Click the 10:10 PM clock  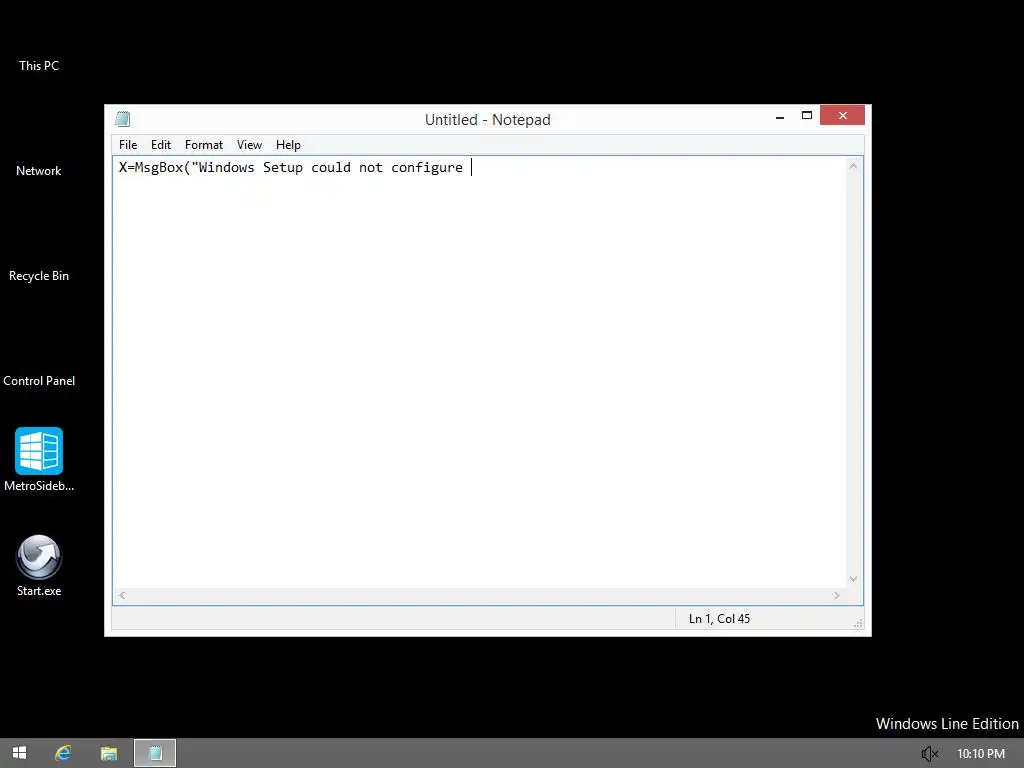(x=981, y=754)
